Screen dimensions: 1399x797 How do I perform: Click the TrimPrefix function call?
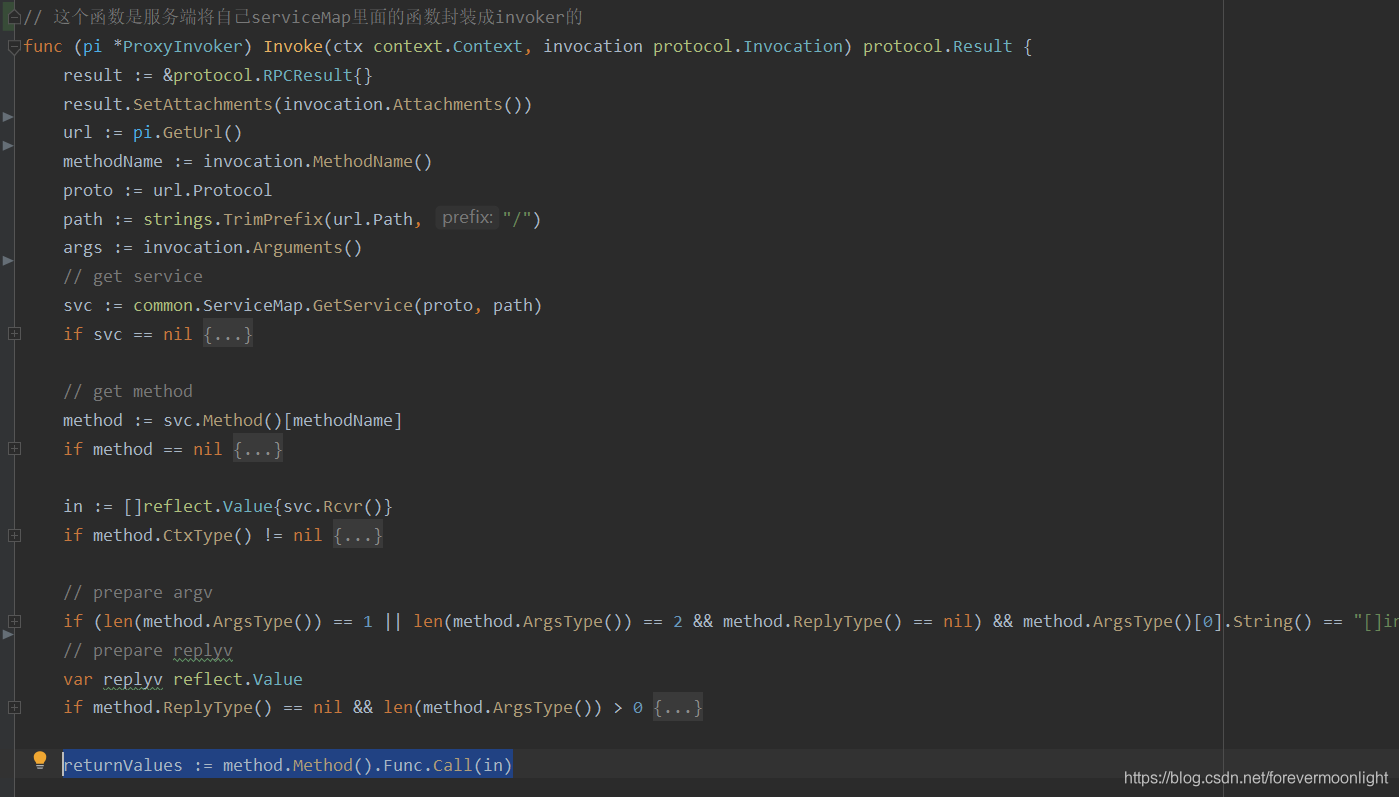pyautogui.click(x=267, y=219)
